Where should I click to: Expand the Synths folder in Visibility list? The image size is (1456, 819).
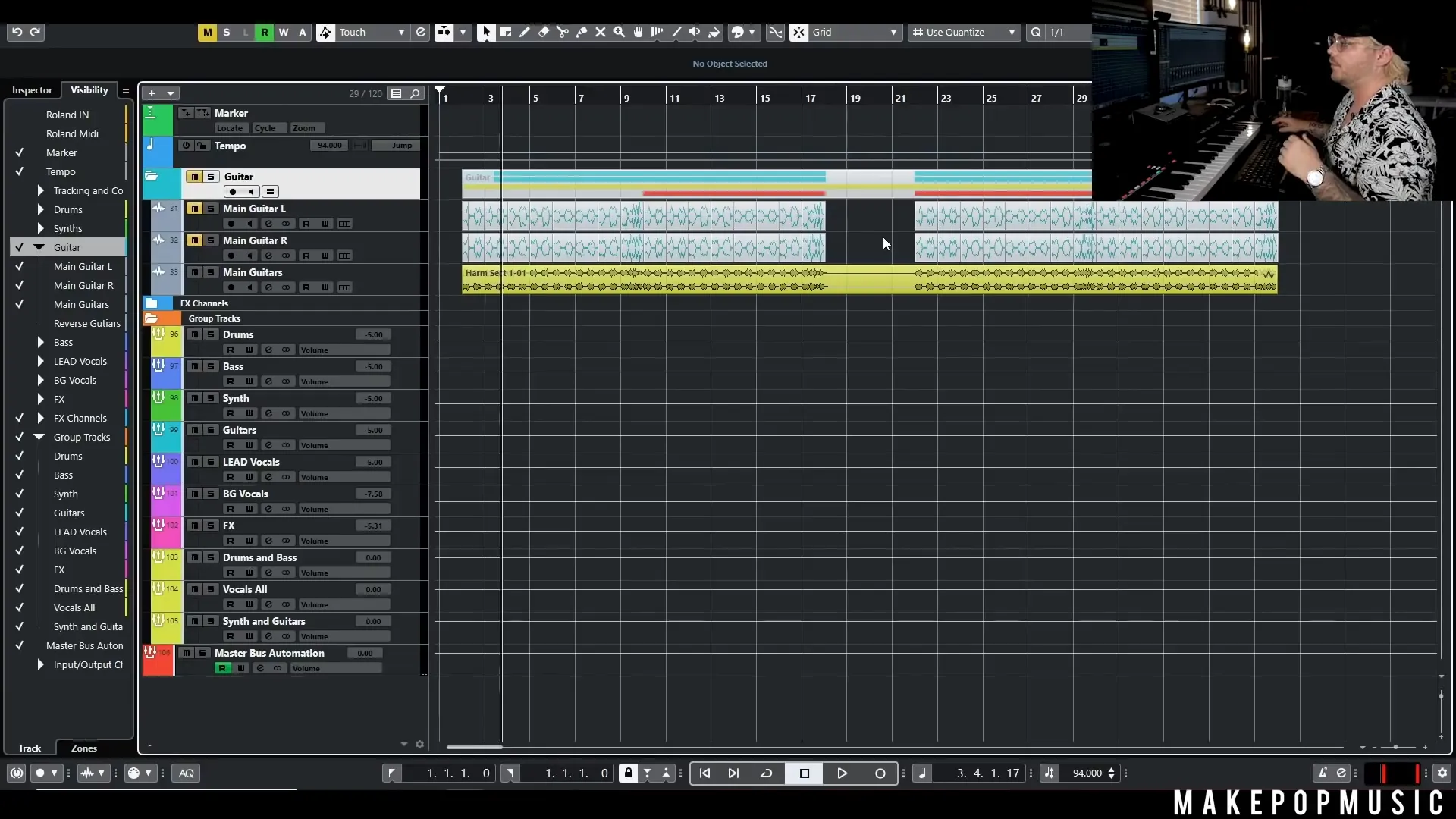(x=40, y=228)
